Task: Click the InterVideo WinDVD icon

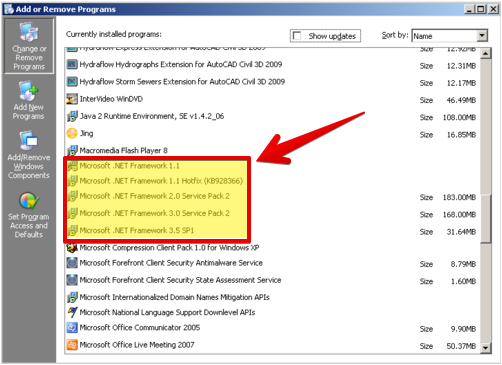Action: (72, 99)
